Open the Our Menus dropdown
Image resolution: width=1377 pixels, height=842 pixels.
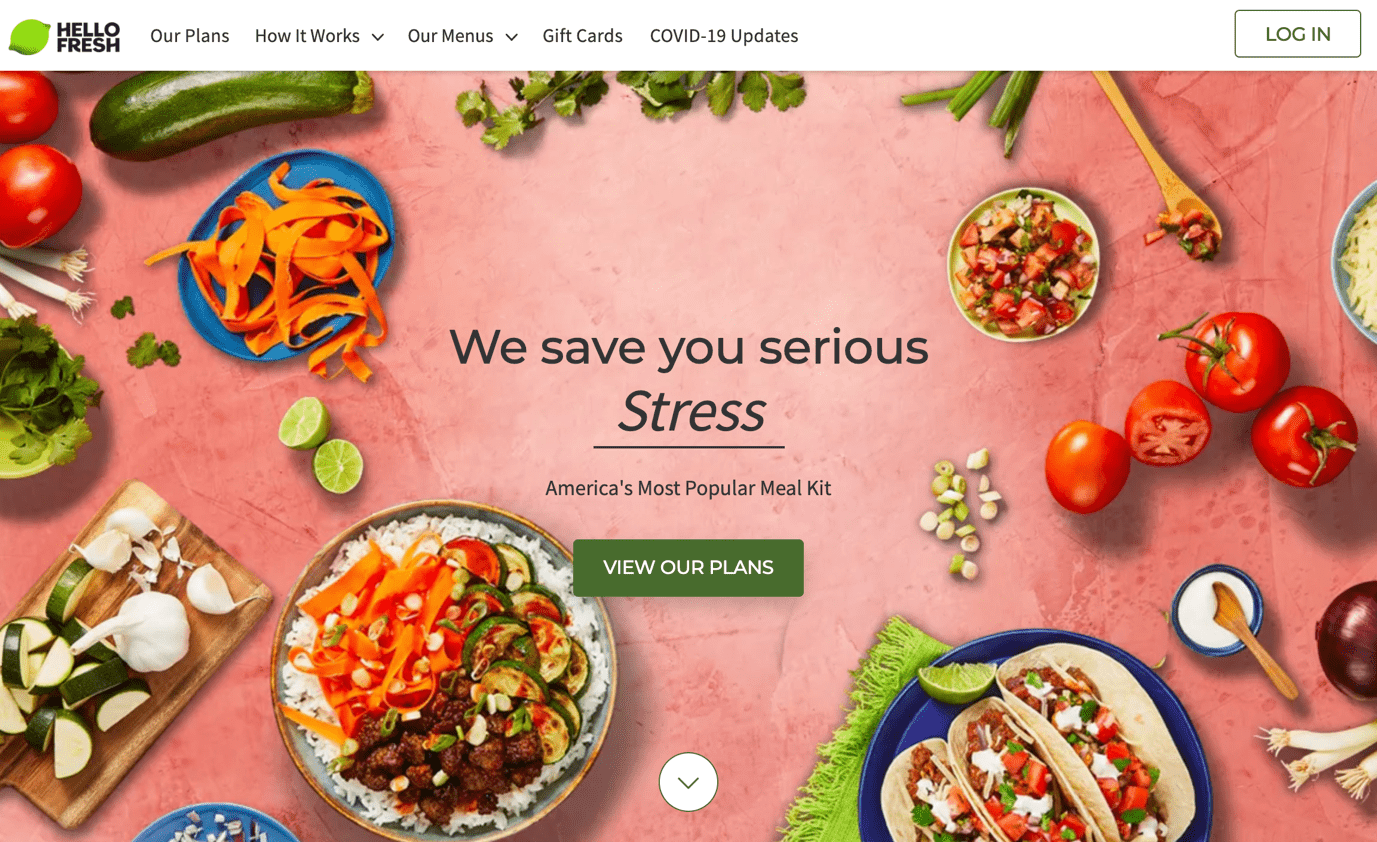[x=450, y=36]
